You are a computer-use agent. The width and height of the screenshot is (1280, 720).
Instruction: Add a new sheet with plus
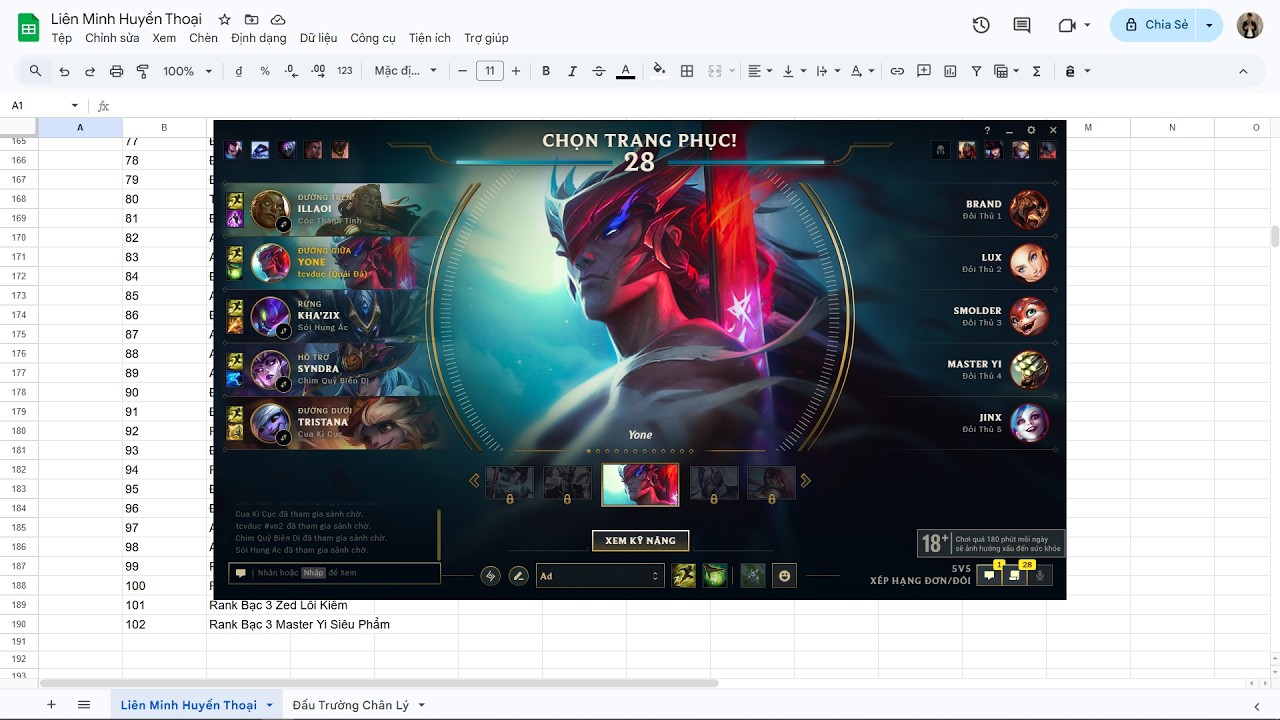pos(51,705)
